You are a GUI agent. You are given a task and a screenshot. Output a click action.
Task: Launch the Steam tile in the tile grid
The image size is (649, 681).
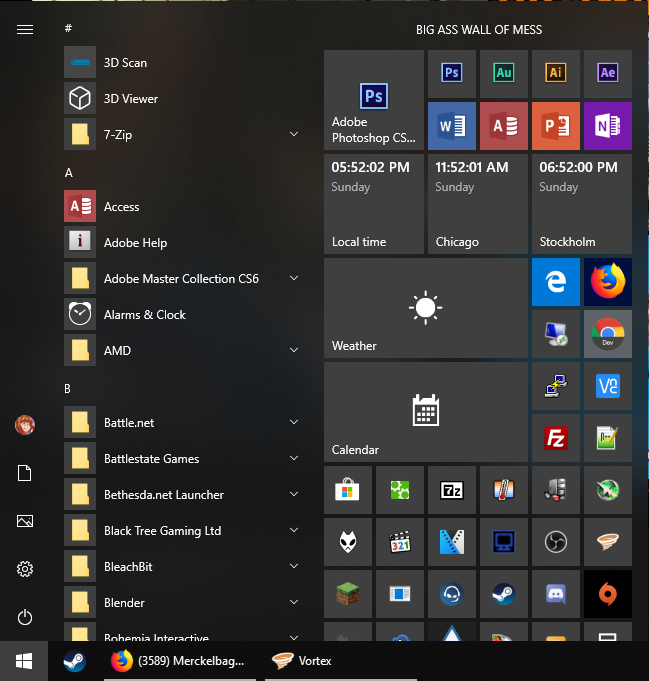[x=504, y=594]
